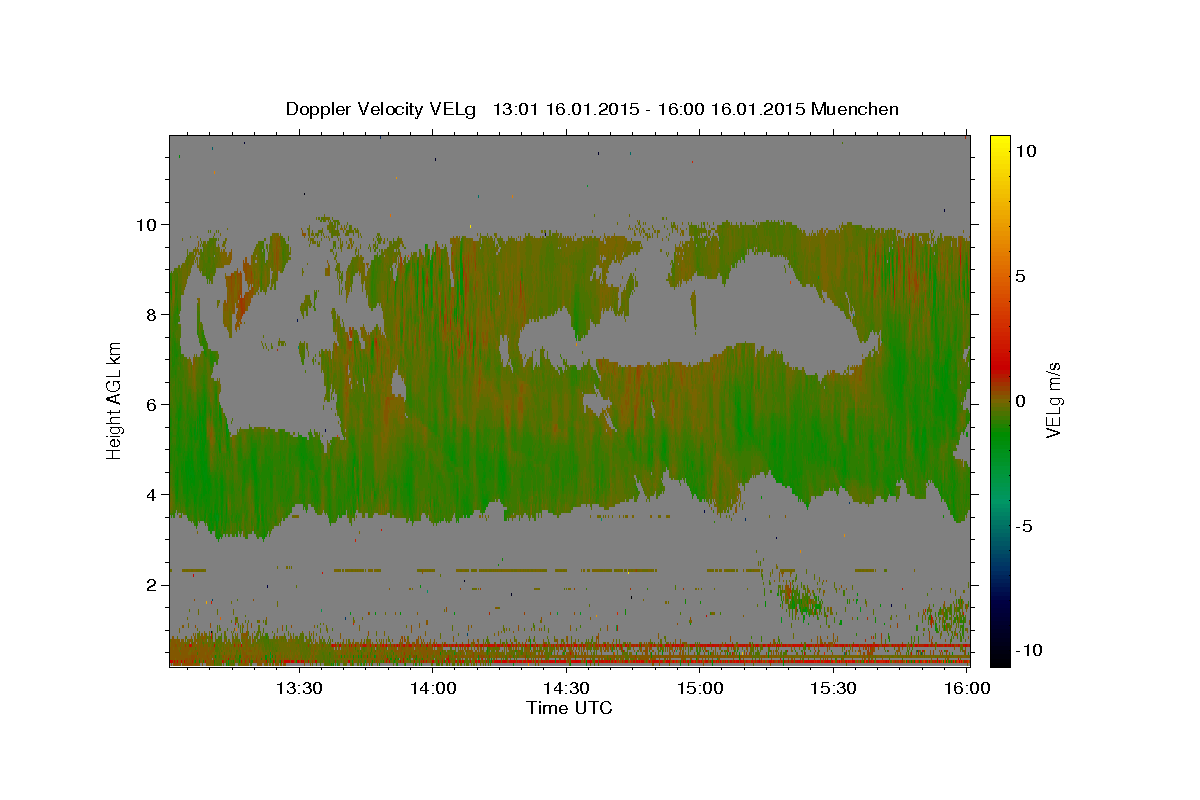Viewport: 1200px width, 800px height.
Task: Click the height tick label 6
Action: point(153,405)
